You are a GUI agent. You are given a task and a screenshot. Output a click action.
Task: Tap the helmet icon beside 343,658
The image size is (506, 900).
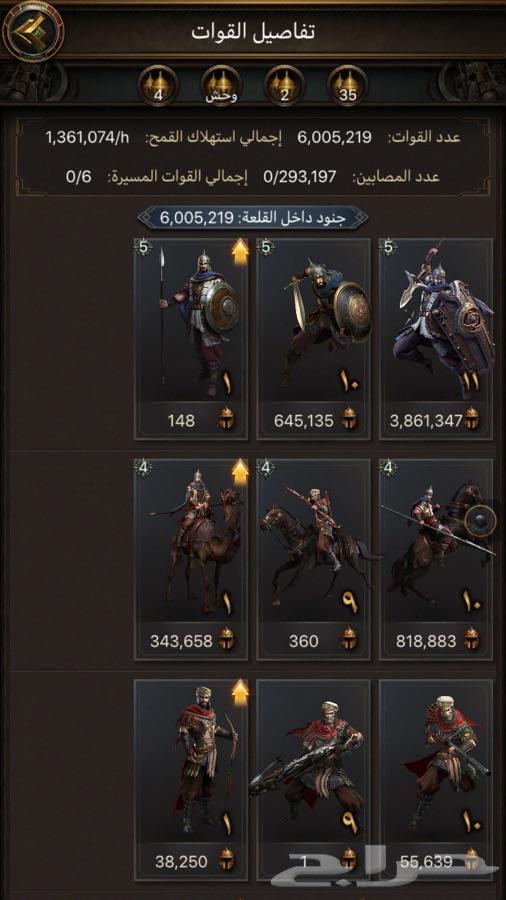[x=226, y=641]
